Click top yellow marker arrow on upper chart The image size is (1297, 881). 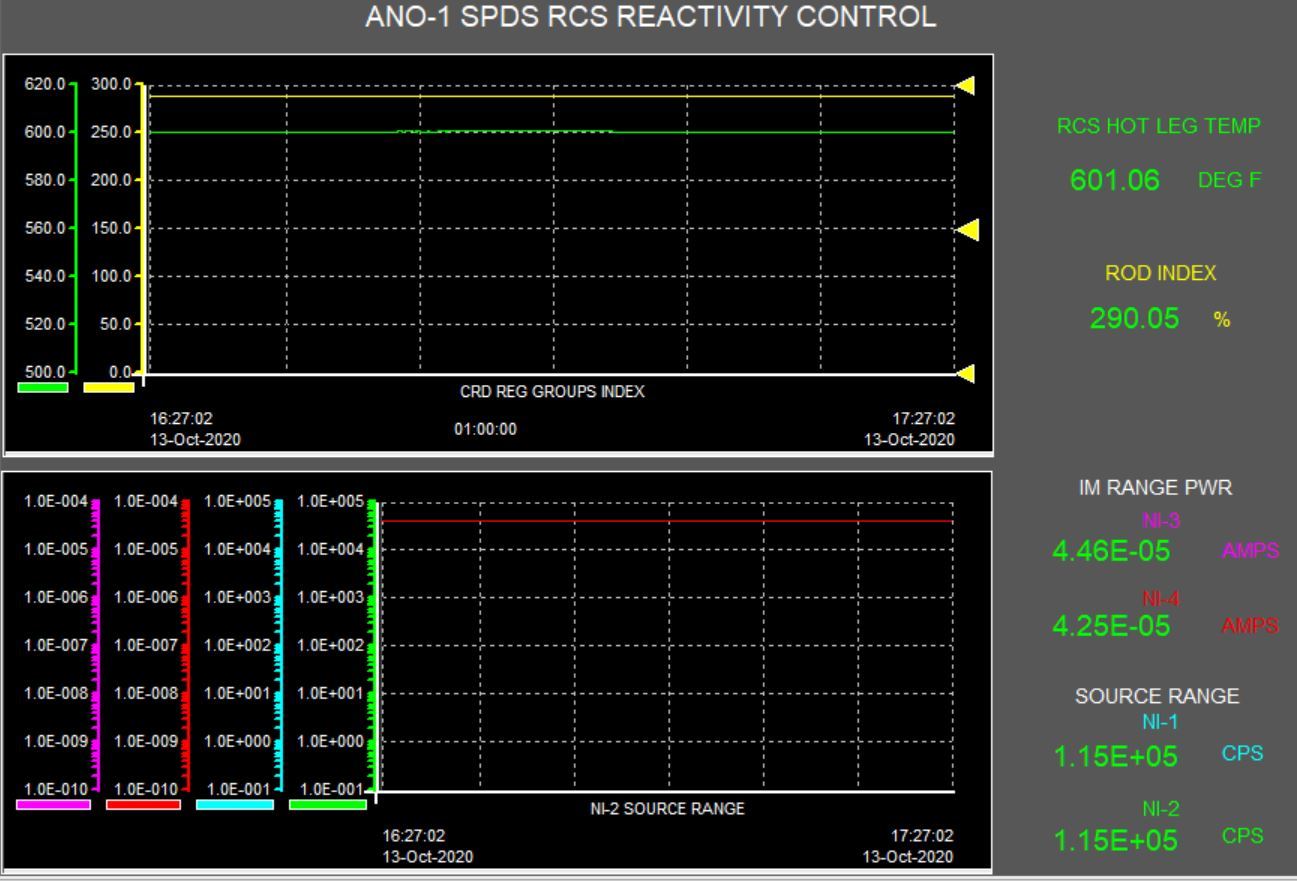pyautogui.click(x=965, y=85)
